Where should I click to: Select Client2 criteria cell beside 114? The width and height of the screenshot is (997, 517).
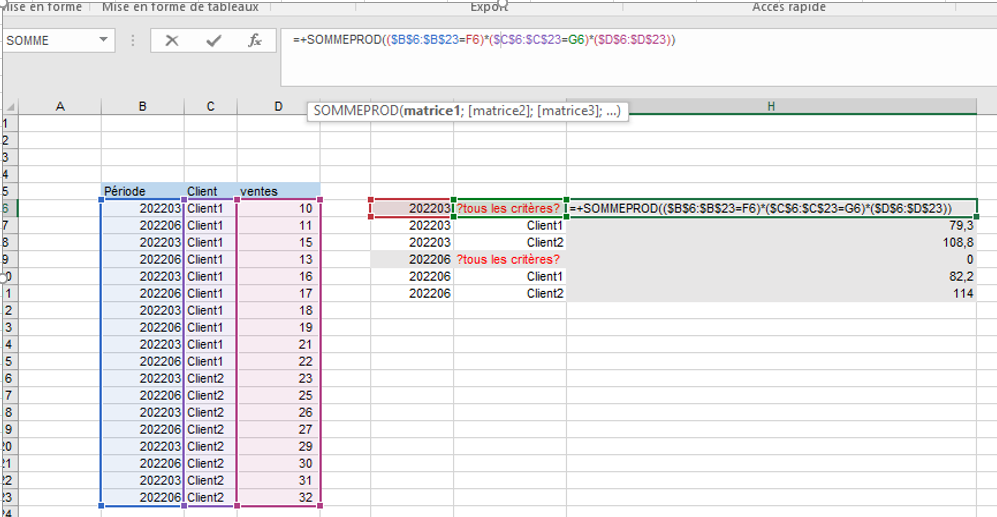pos(509,293)
